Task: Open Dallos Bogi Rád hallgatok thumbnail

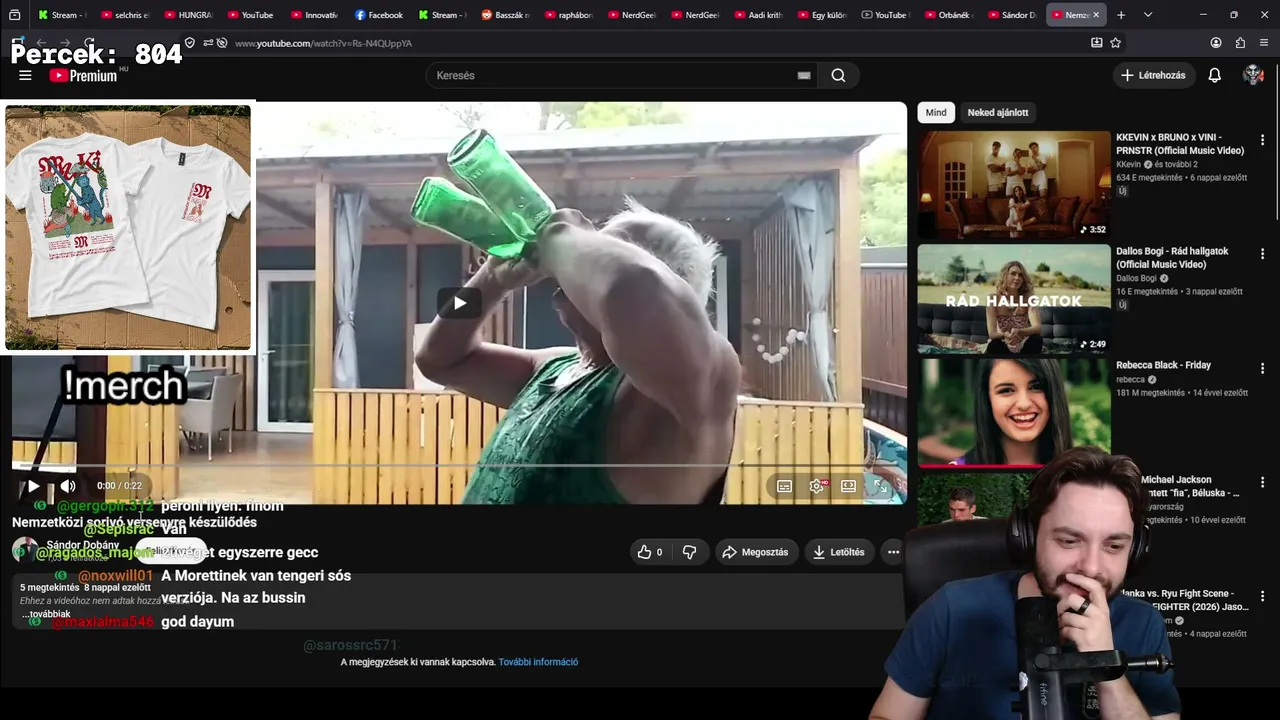Action: pyautogui.click(x=1014, y=299)
